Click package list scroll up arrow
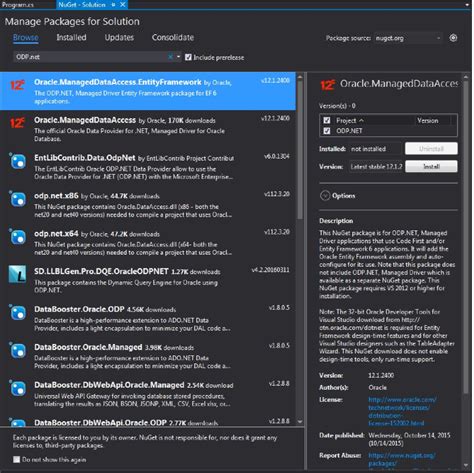The image size is (474, 473). (x=300, y=77)
